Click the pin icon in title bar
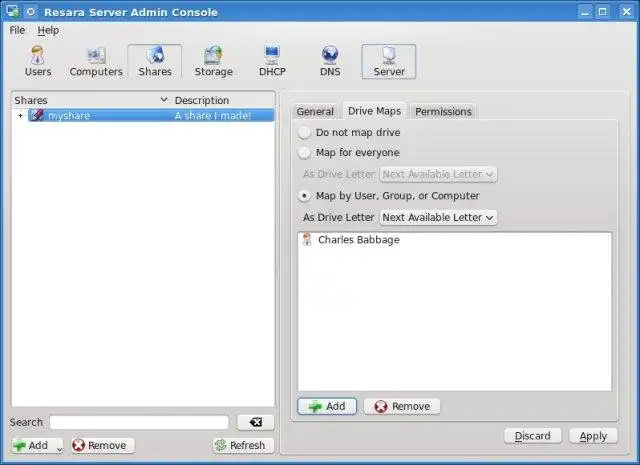640x465 pixels. click(x=31, y=11)
